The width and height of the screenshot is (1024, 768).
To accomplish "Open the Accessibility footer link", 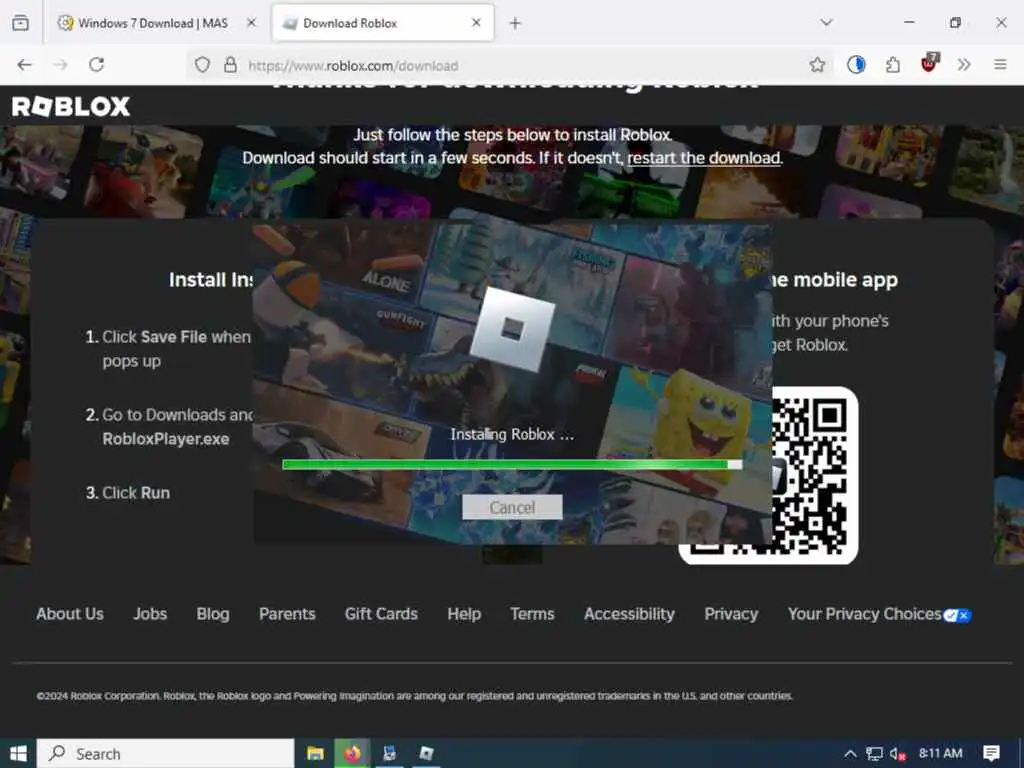I will 629,614.
